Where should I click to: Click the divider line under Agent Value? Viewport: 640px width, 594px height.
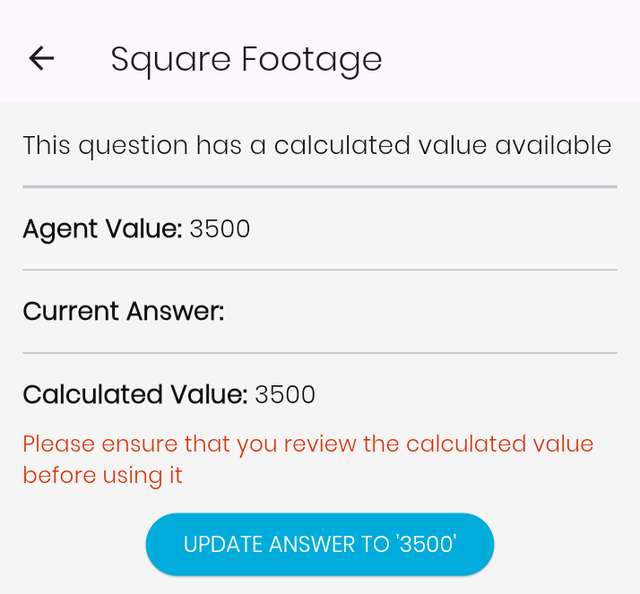(320, 270)
